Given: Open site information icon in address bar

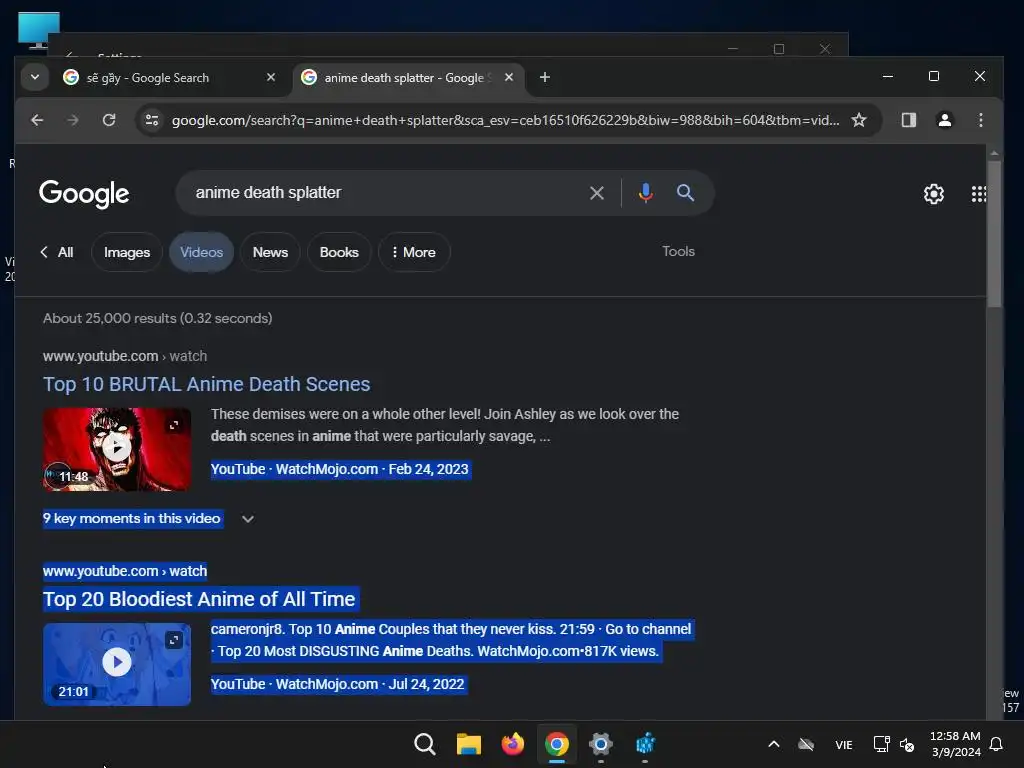Looking at the screenshot, I should pyautogui.click(x=152, y=120).
